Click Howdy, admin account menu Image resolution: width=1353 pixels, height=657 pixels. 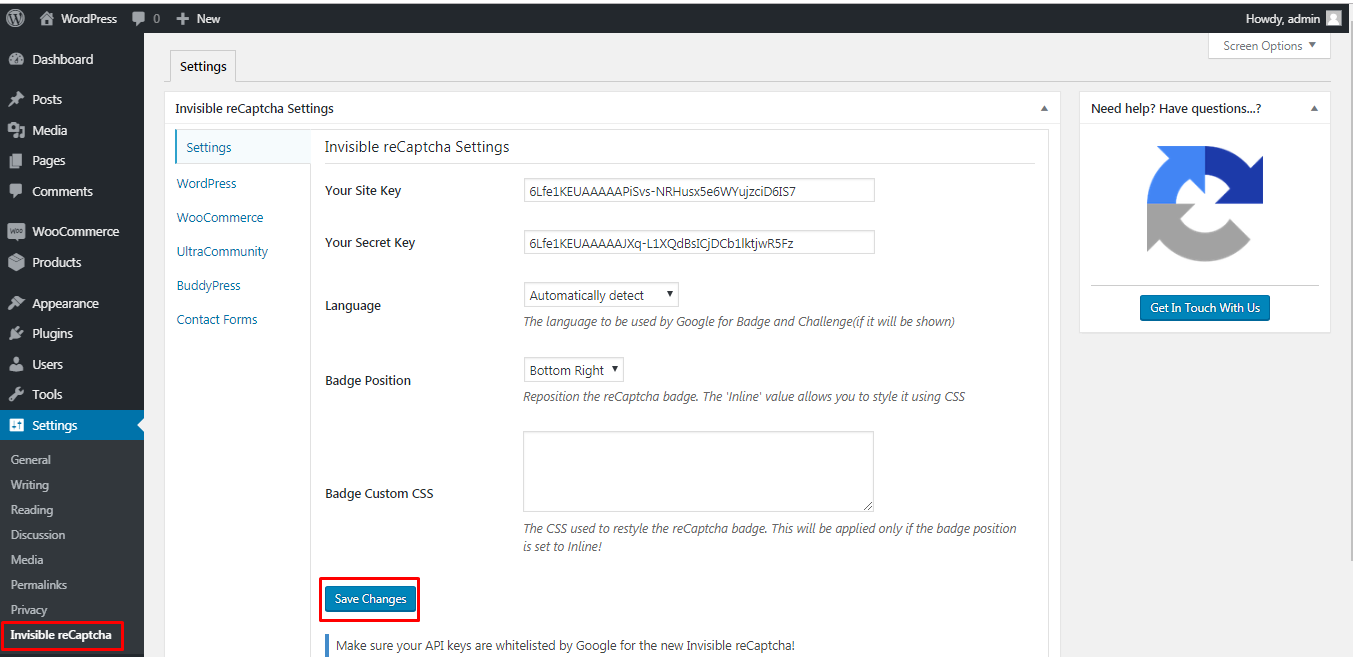click(x=1293, y=18)
